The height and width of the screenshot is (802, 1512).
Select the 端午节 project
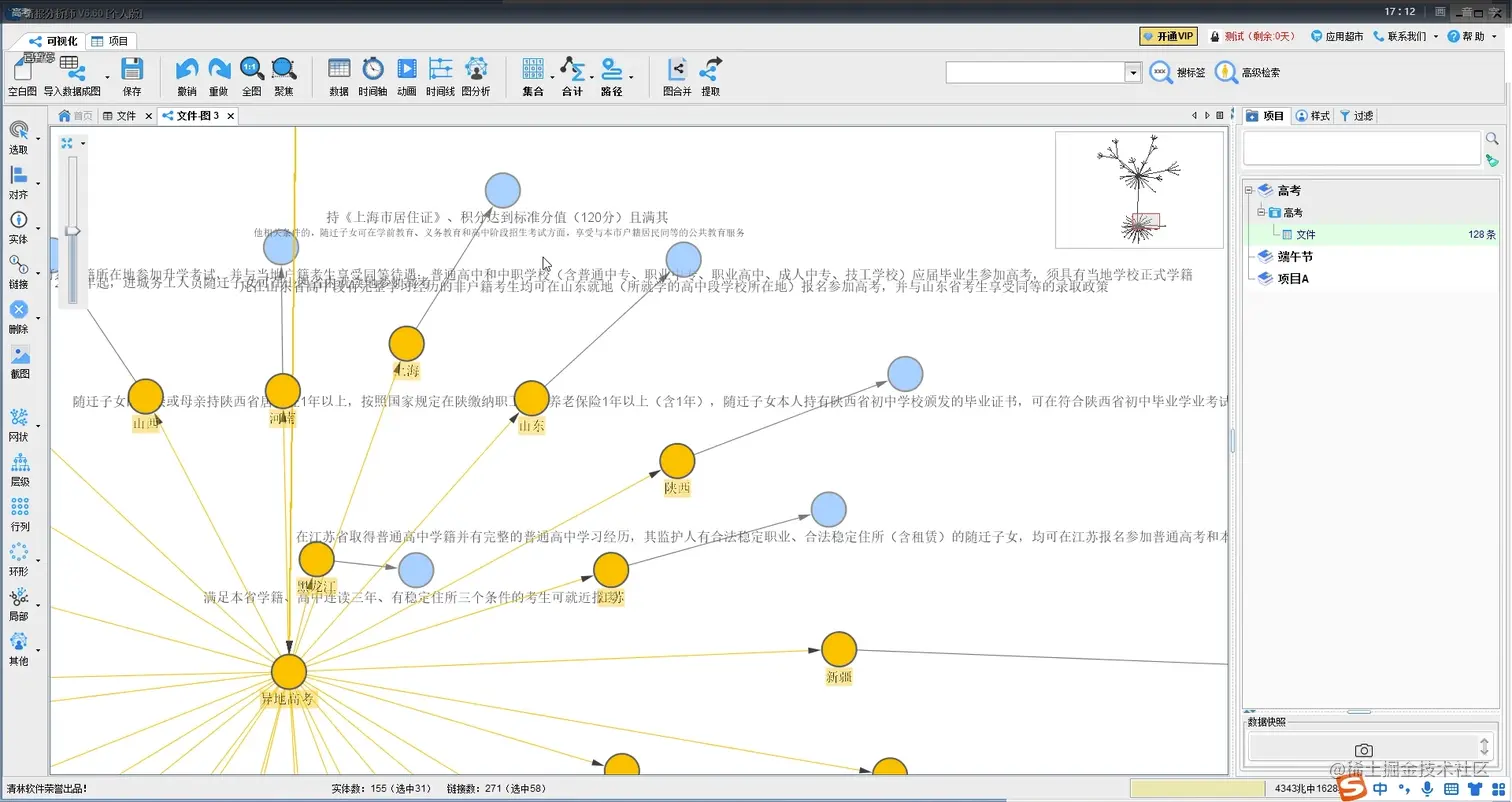click(1294, 257)
